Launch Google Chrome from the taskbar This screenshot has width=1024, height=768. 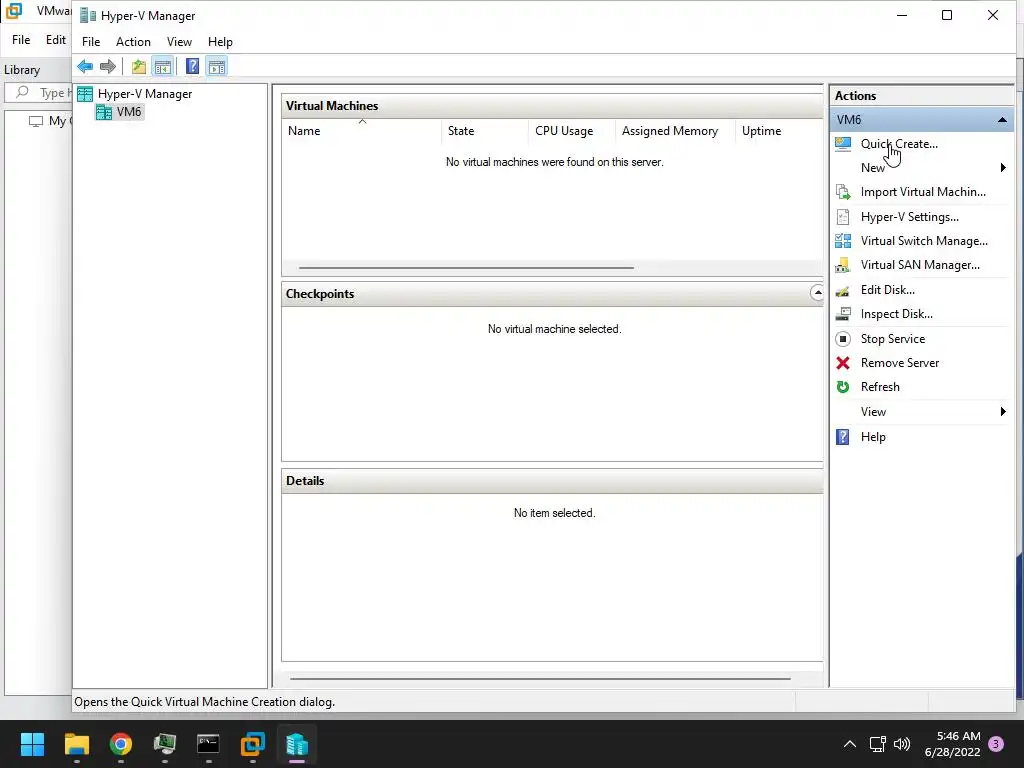coord(121,744)
